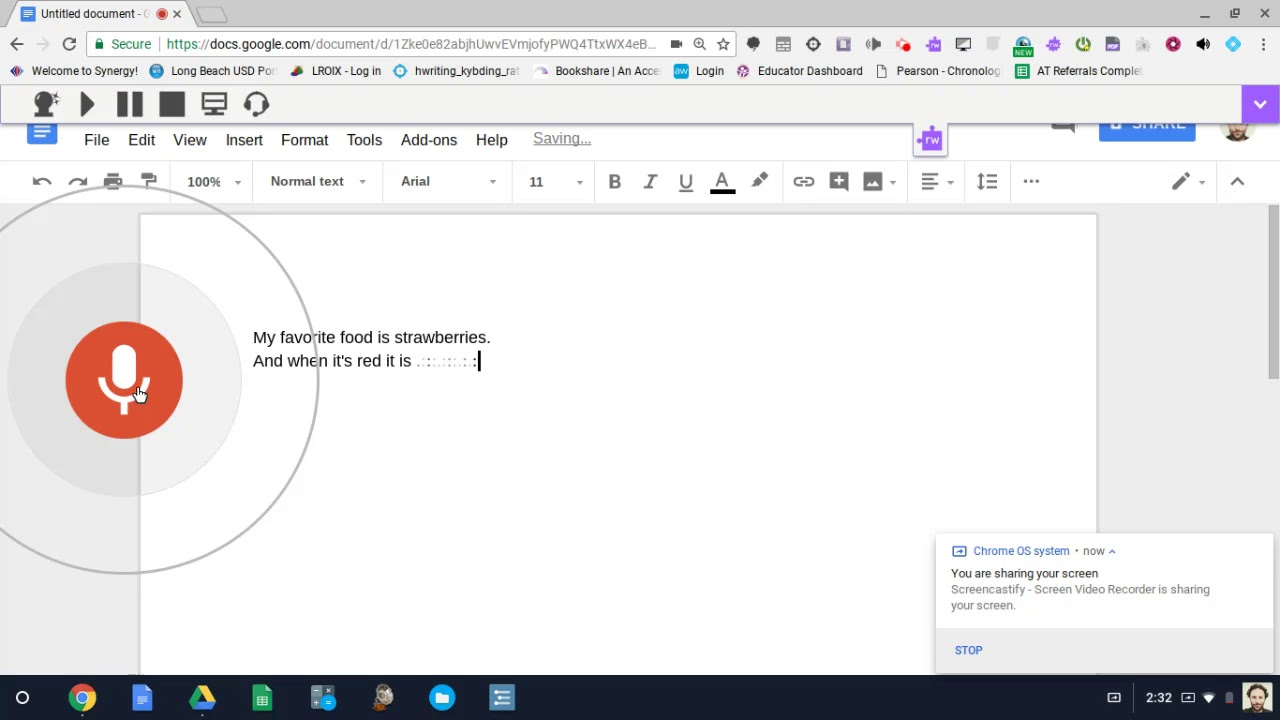Click the address bar URL
Viewport: 1280px width, 720px height.
pos(411,44)
